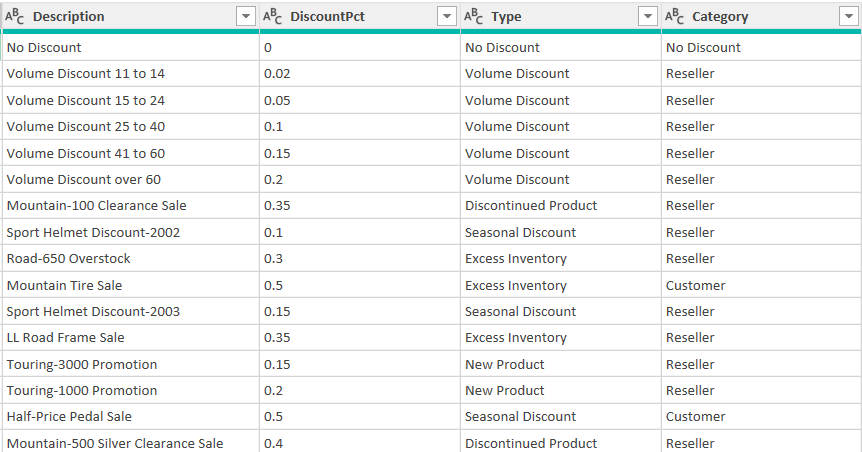Select the Touring-3000 Promotion cell
Viewport: 862px width, 452px height.
82,364
